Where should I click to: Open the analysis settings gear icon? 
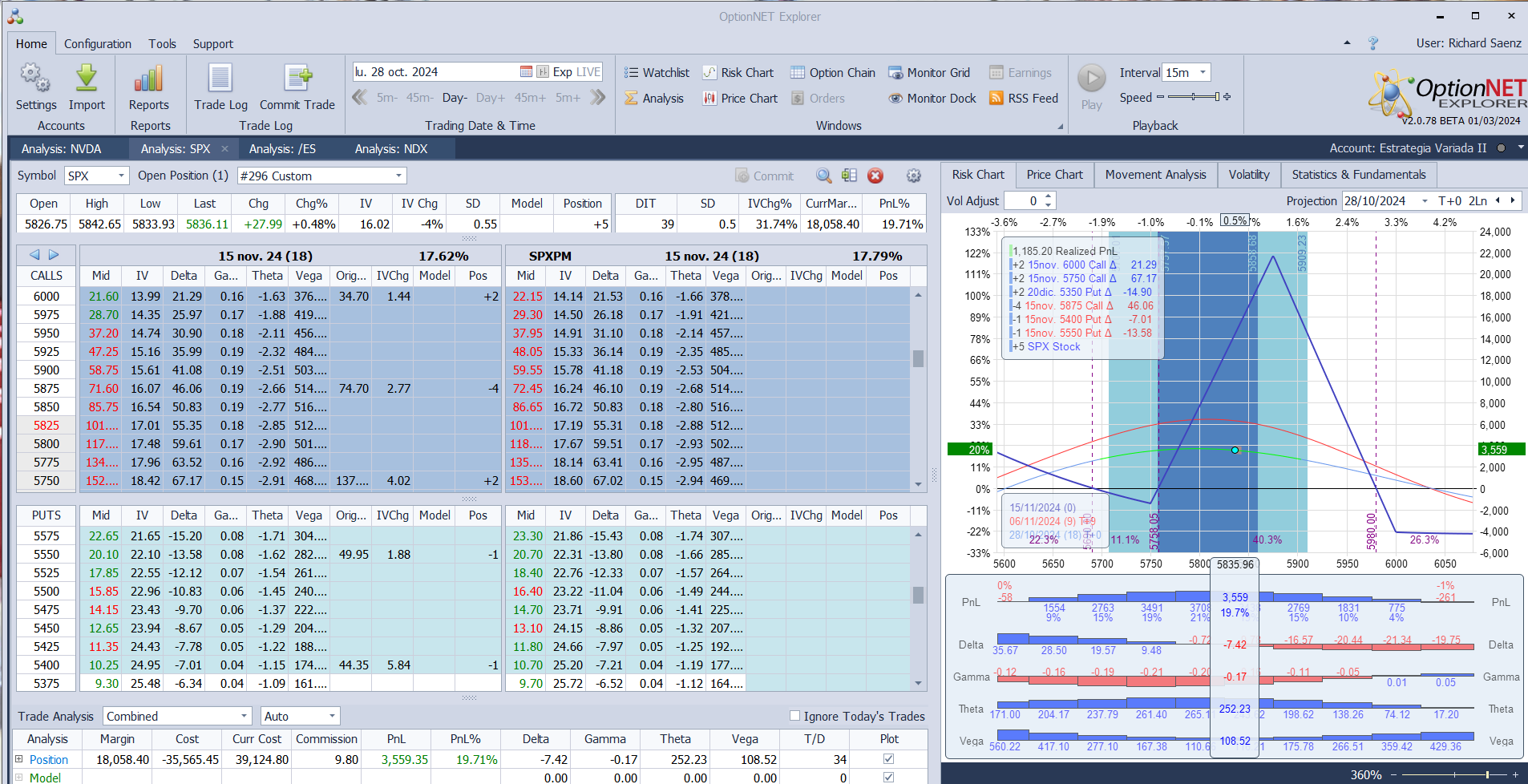point(914,176)
